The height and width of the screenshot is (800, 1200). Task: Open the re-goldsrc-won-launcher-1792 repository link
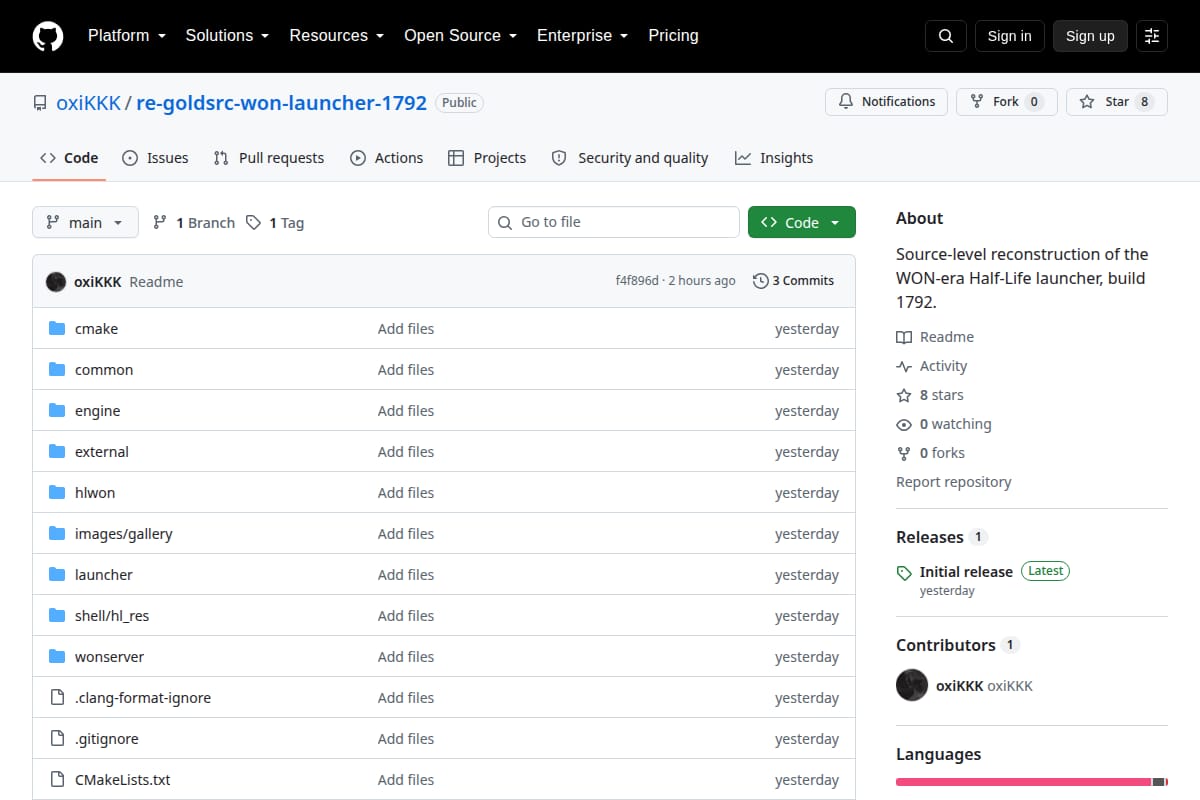(281, 103)
